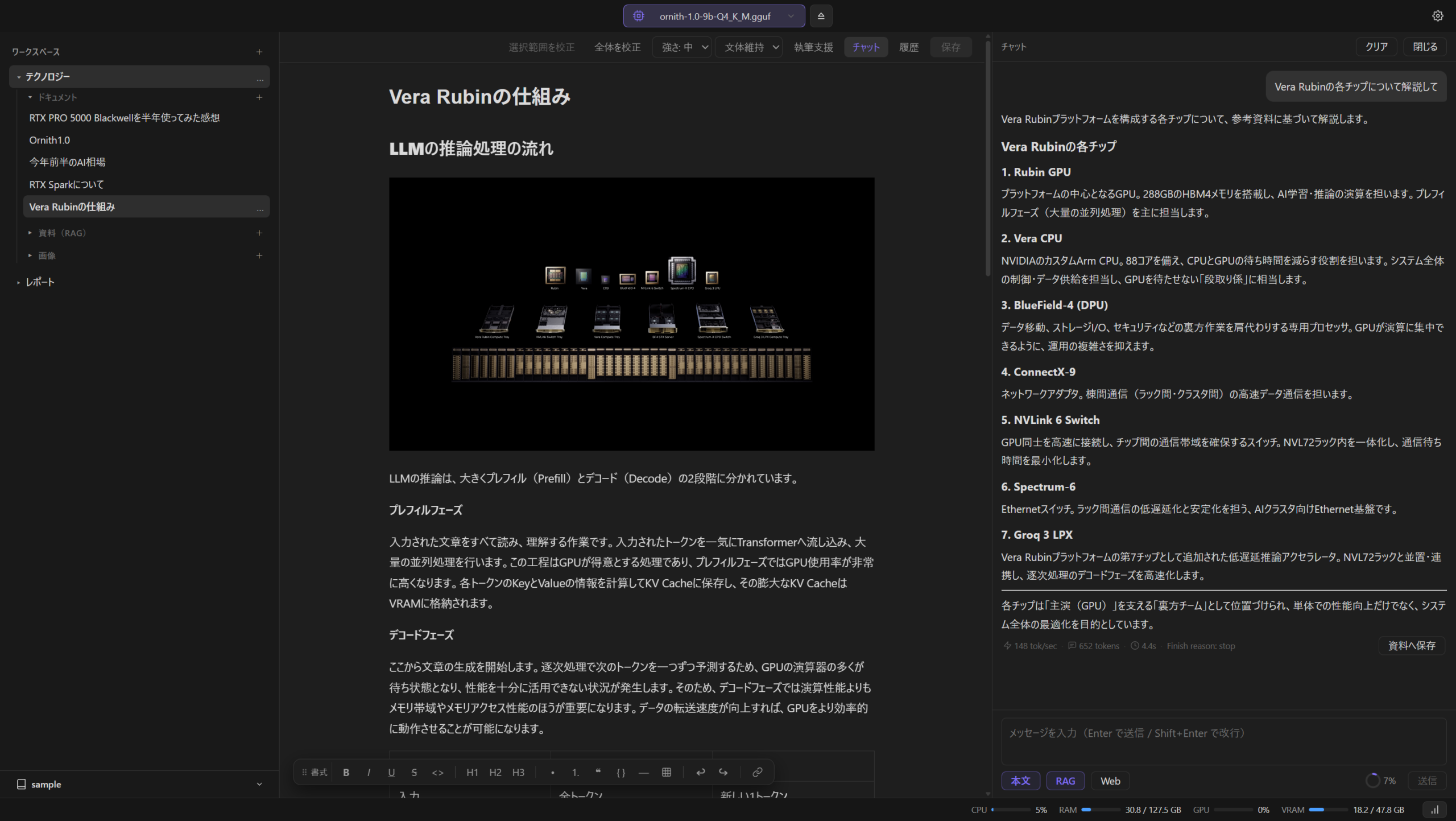
Task: Expand the 資料（RAG）folder
Action: [x=30, y=233]
